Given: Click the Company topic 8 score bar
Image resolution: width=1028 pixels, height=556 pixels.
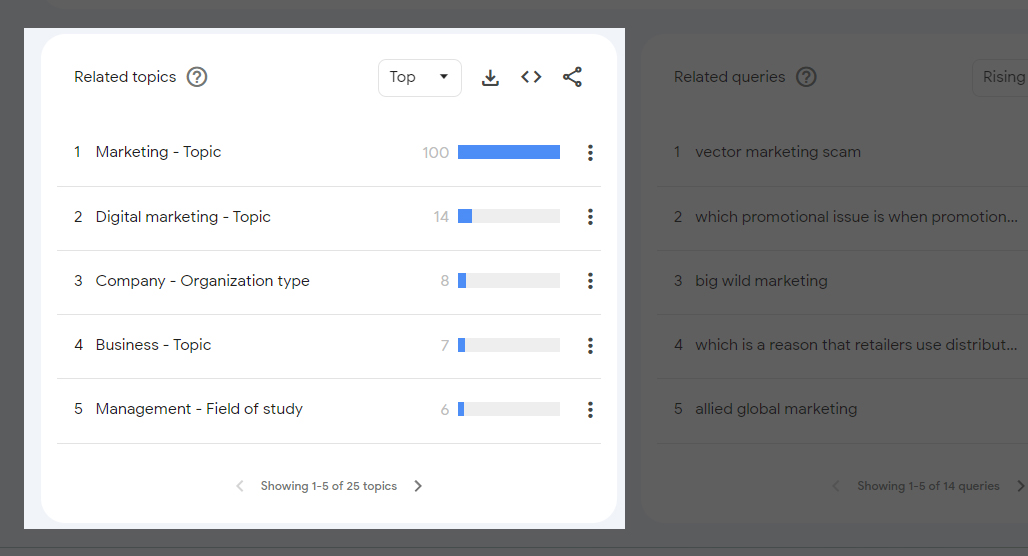Looking at the screenshot, I should (509, 281).
